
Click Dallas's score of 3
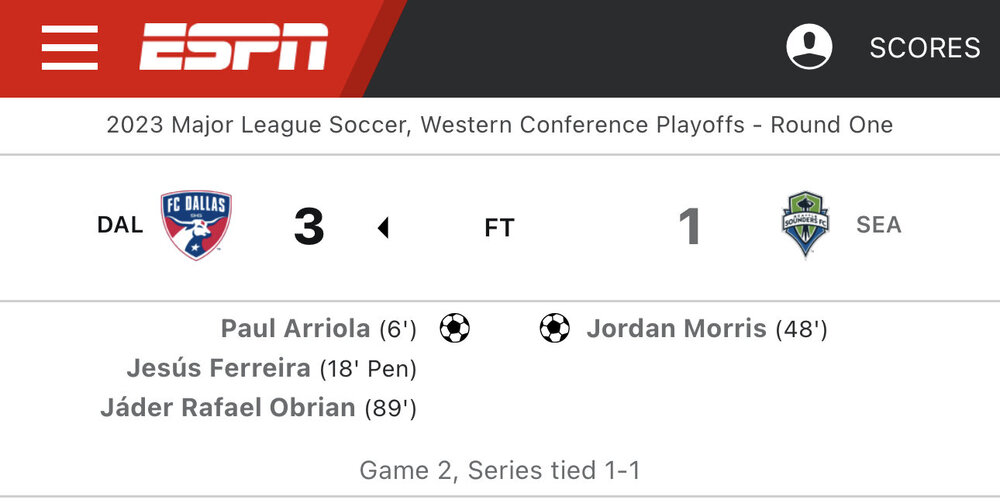(x=309, y=227)
